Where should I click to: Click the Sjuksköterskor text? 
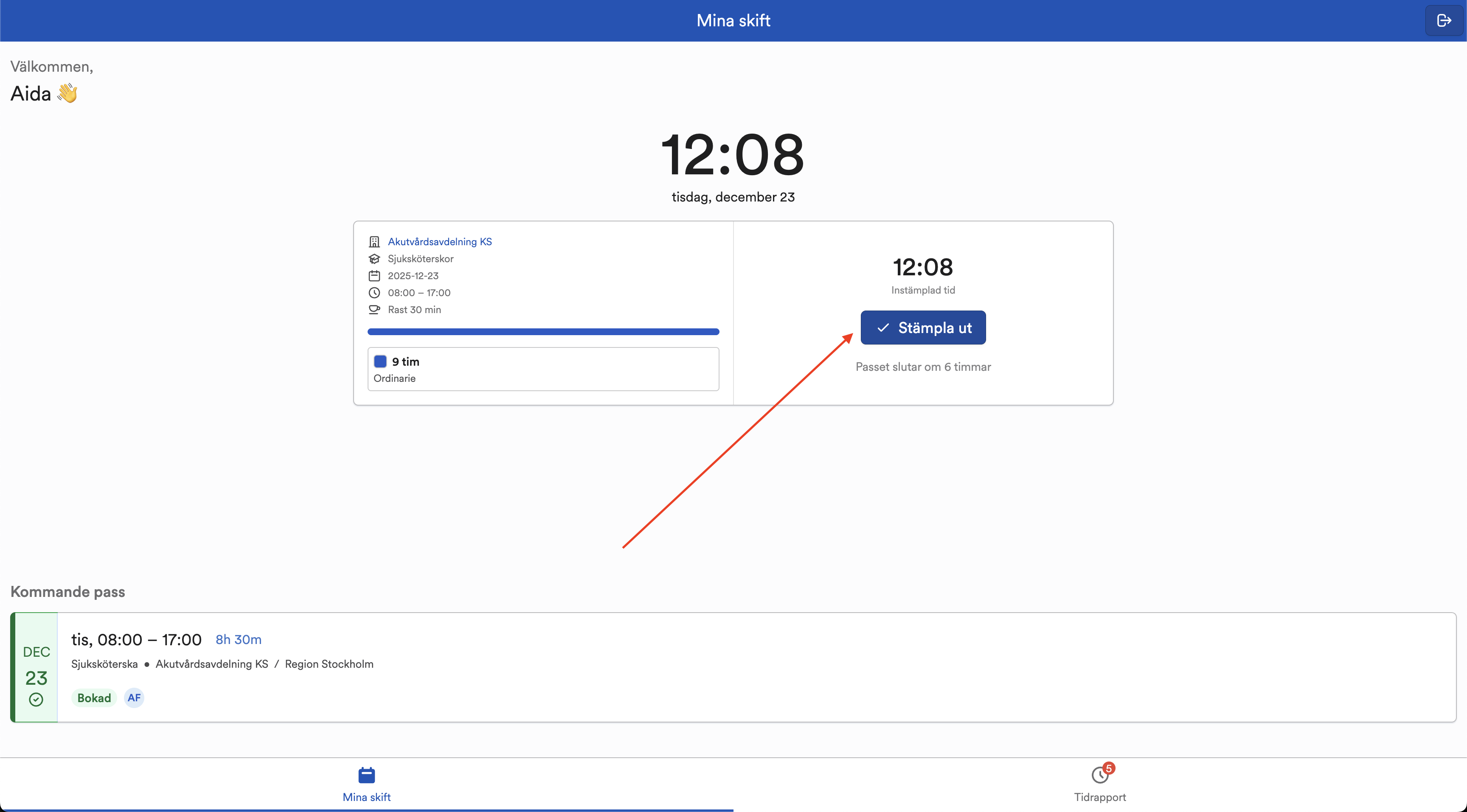click(x=421, y=259)
